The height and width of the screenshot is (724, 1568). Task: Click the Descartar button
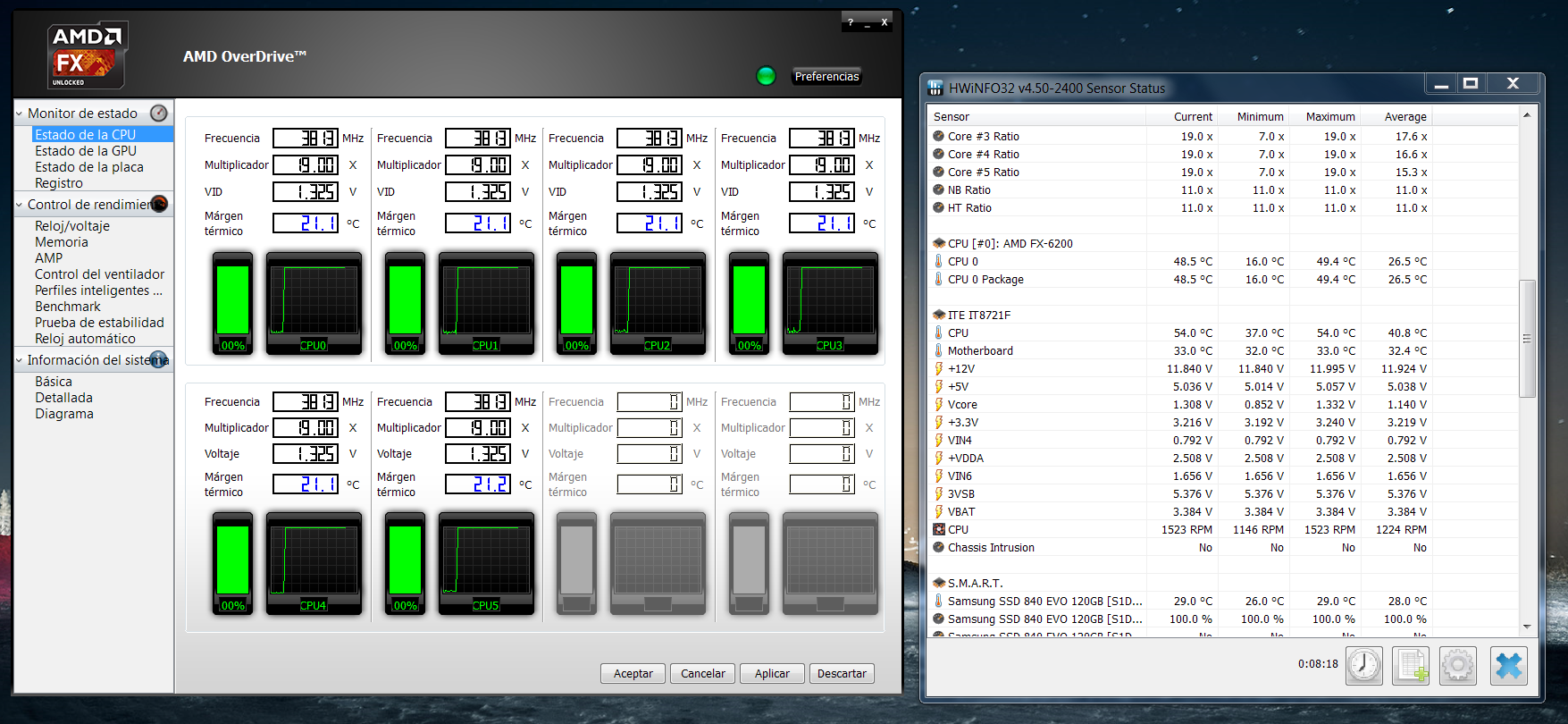click(x=842, y=673)
